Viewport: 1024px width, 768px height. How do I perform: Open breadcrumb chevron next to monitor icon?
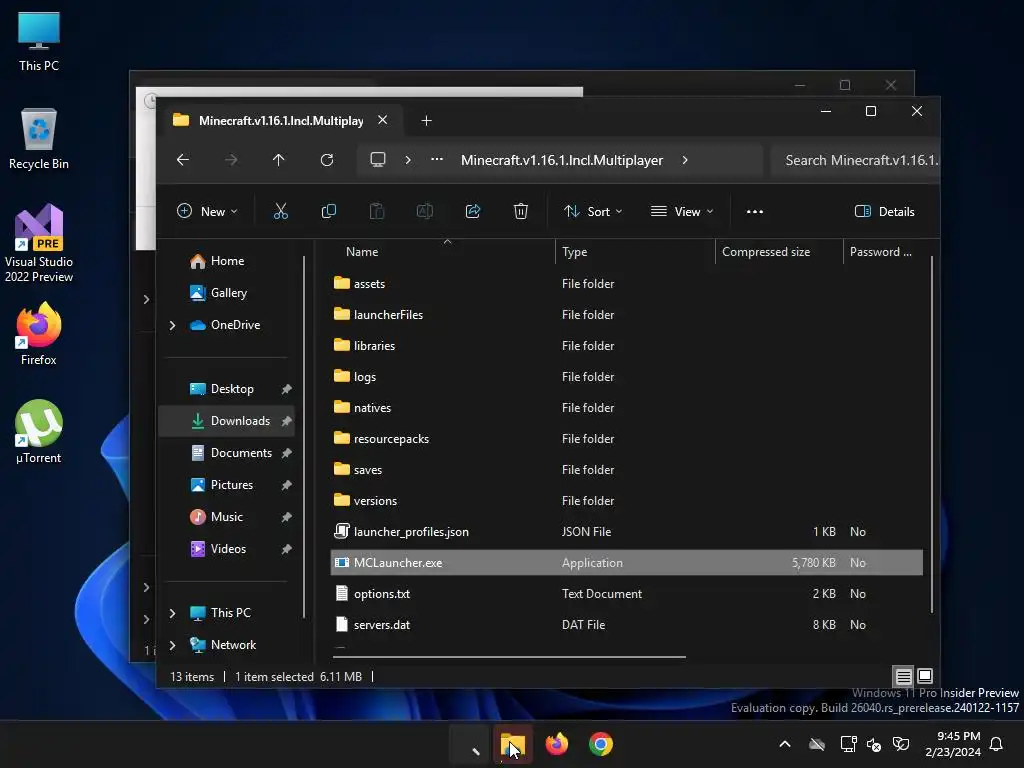[408, 160]
